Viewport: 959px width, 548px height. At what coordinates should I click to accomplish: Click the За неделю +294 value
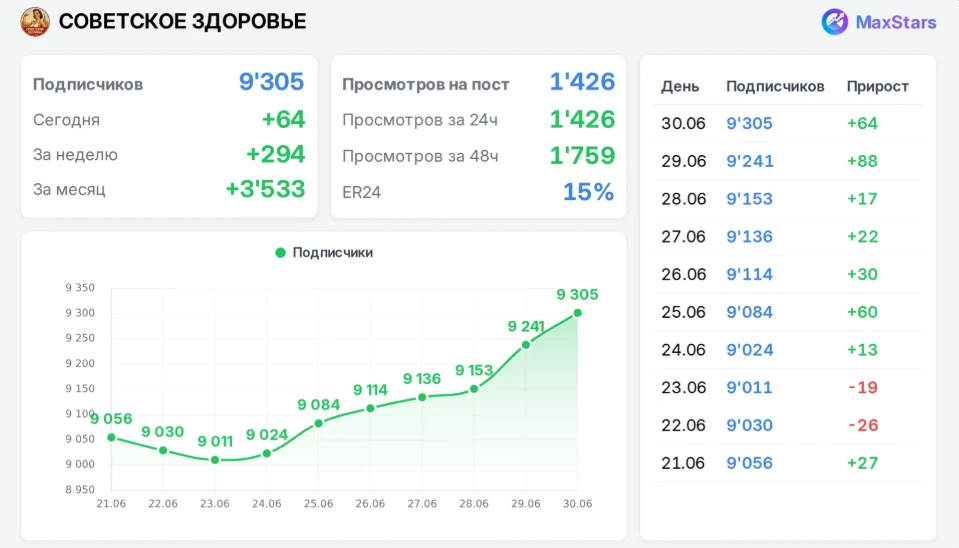[x=275, y=154]
